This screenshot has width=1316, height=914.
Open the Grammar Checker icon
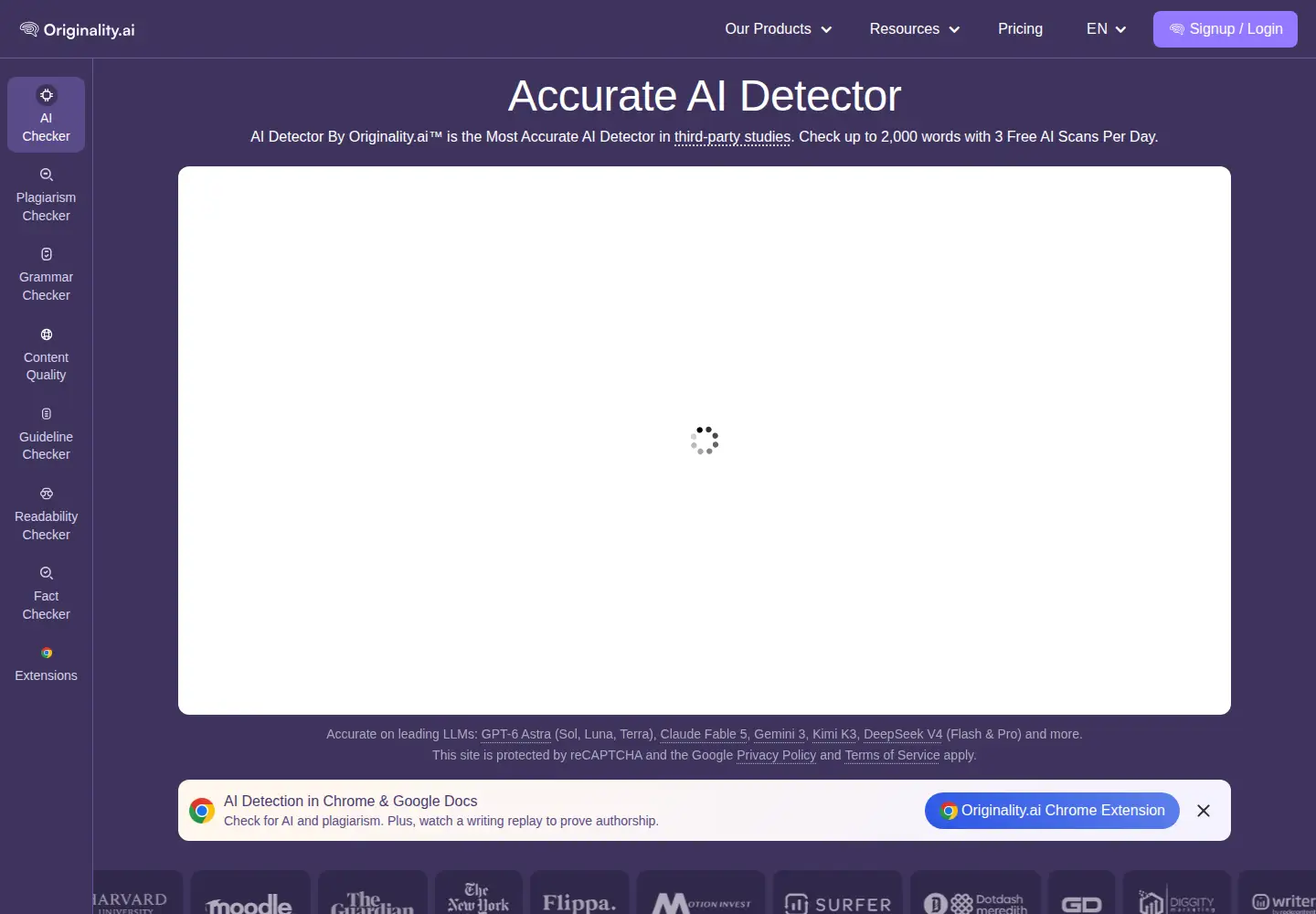pos(46,254)
